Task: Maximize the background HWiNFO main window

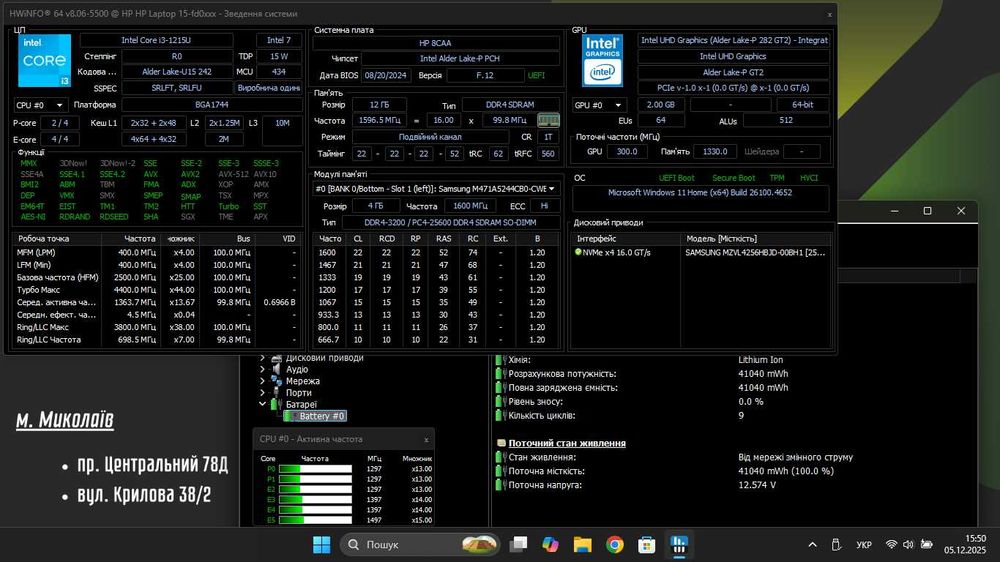Action: pyautogui.click(x=927, y=211)
